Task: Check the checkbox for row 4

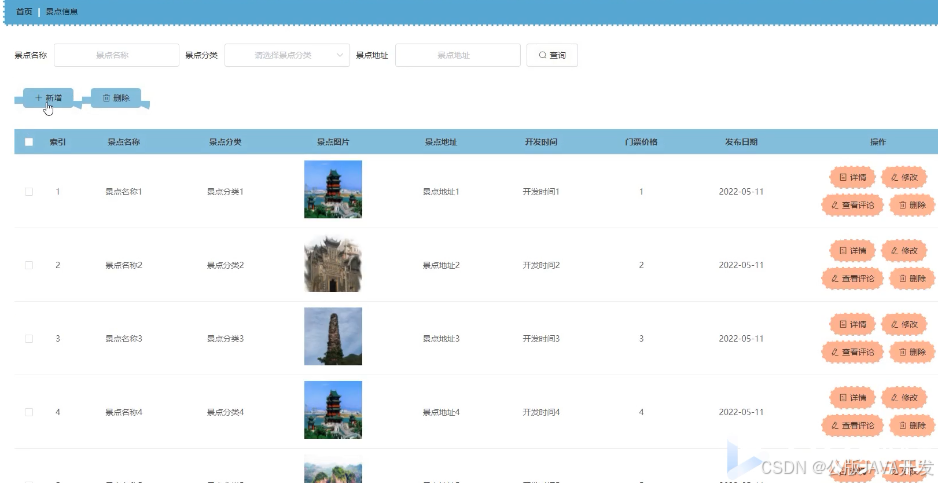Action: 29,412
